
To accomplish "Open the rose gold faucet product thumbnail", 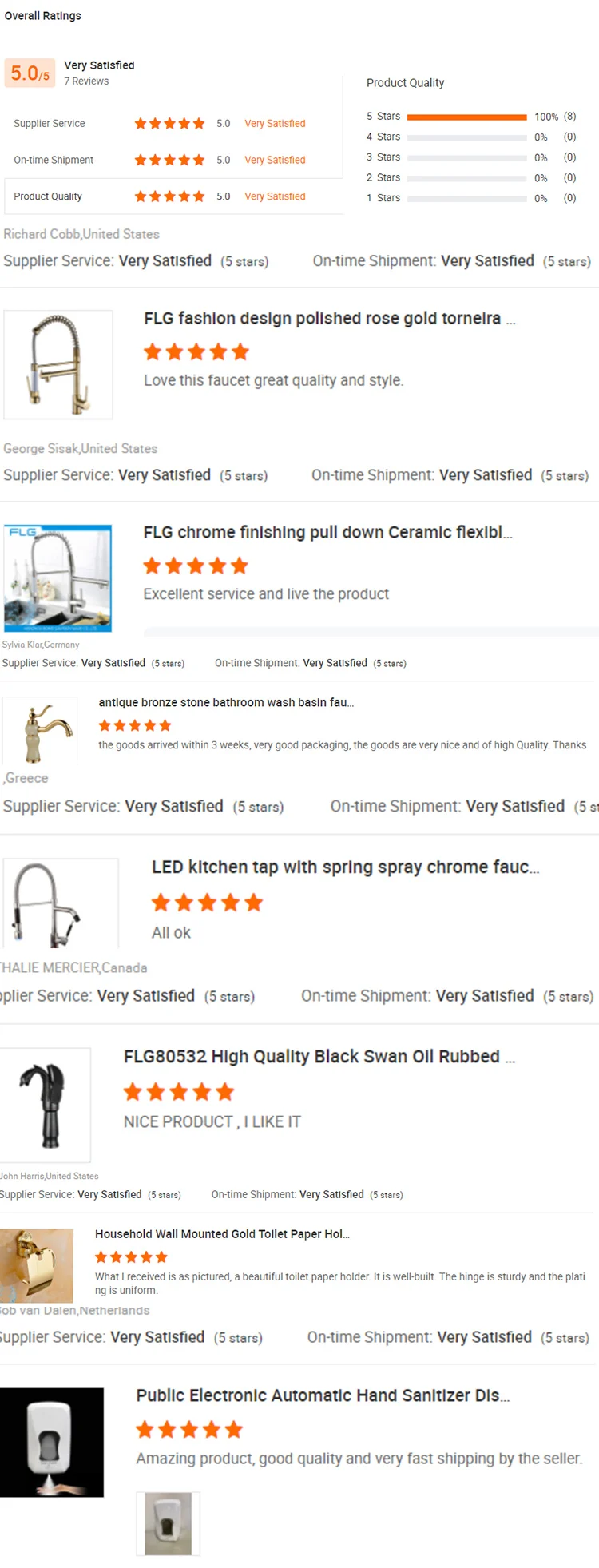I will coord(58,365).
